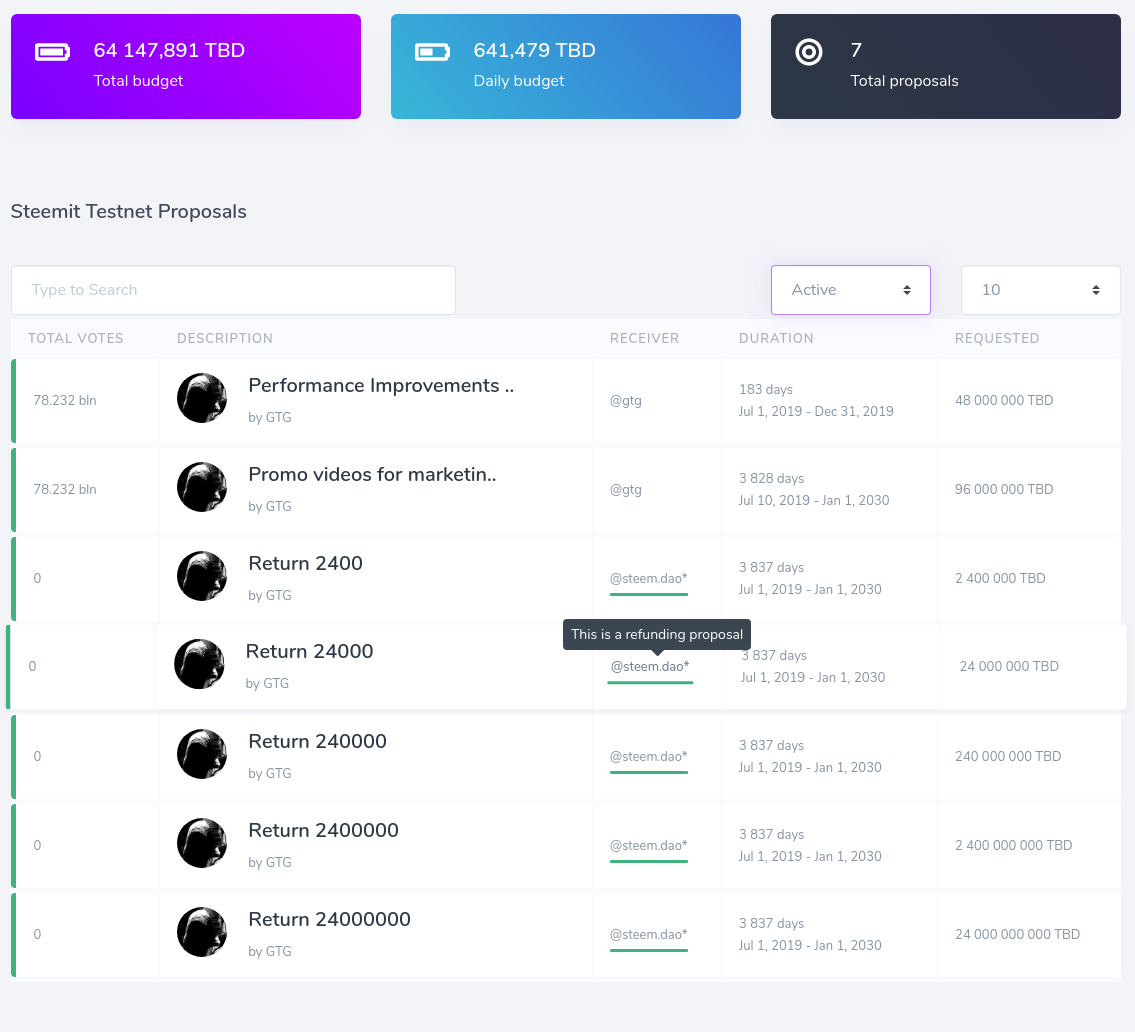The width and height of the screenshot is (1135, 1032).
Task: Click @gtg receiver in Performance Improvements row
Action: pyautogui.click(x=625, y=401)
